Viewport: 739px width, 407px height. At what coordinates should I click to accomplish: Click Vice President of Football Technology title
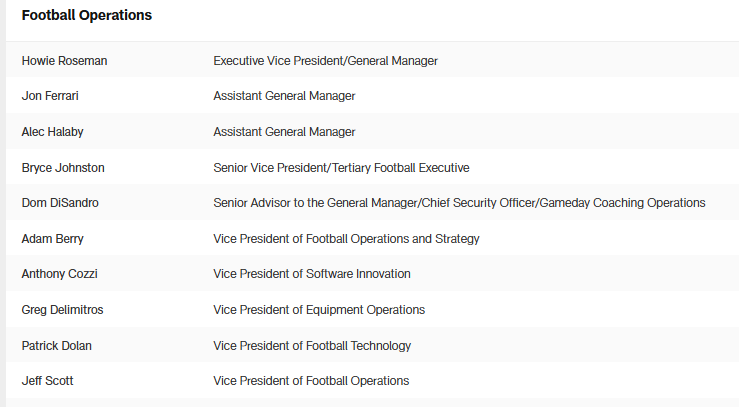pos(312,346)
